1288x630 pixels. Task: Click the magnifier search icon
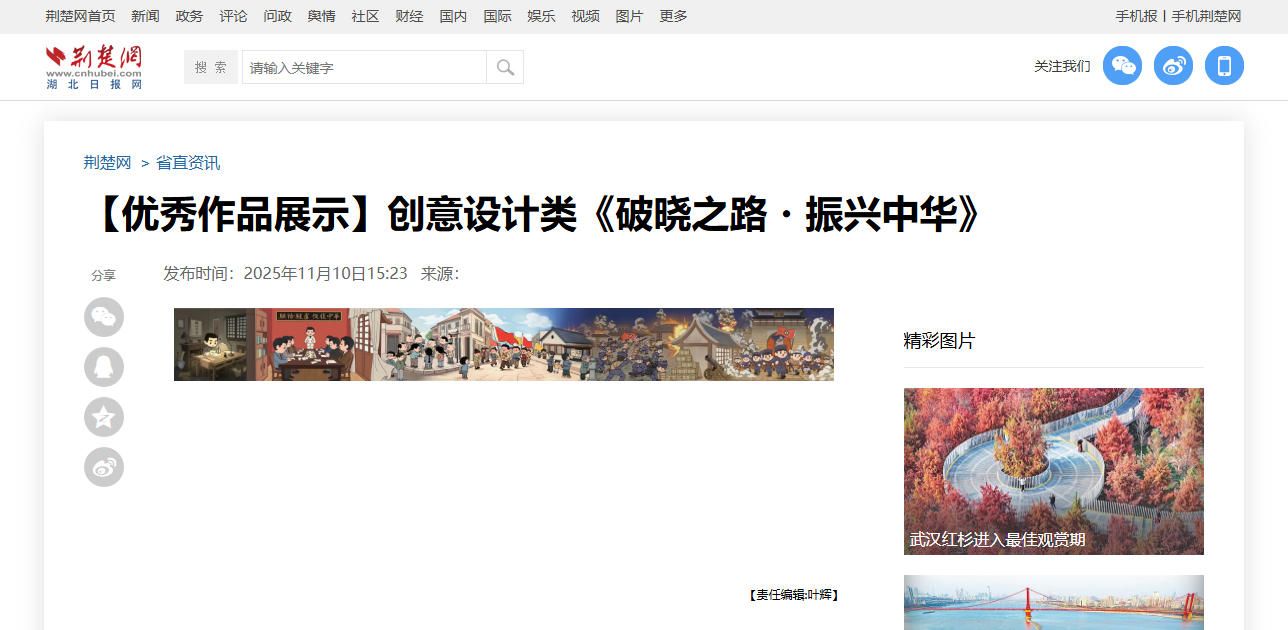pos(505,68)
